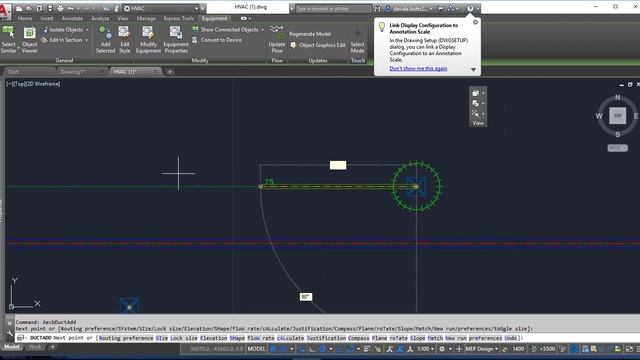
Task: Close the command line with its X icon
Action: click(10, 323)
